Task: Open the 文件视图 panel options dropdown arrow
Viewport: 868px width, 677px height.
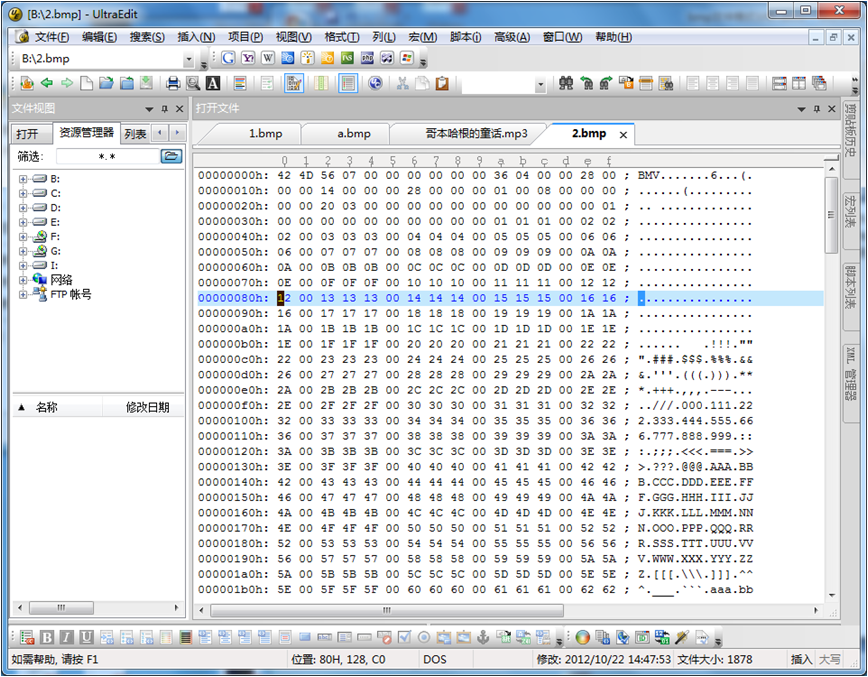Action: tap(149, 109)
